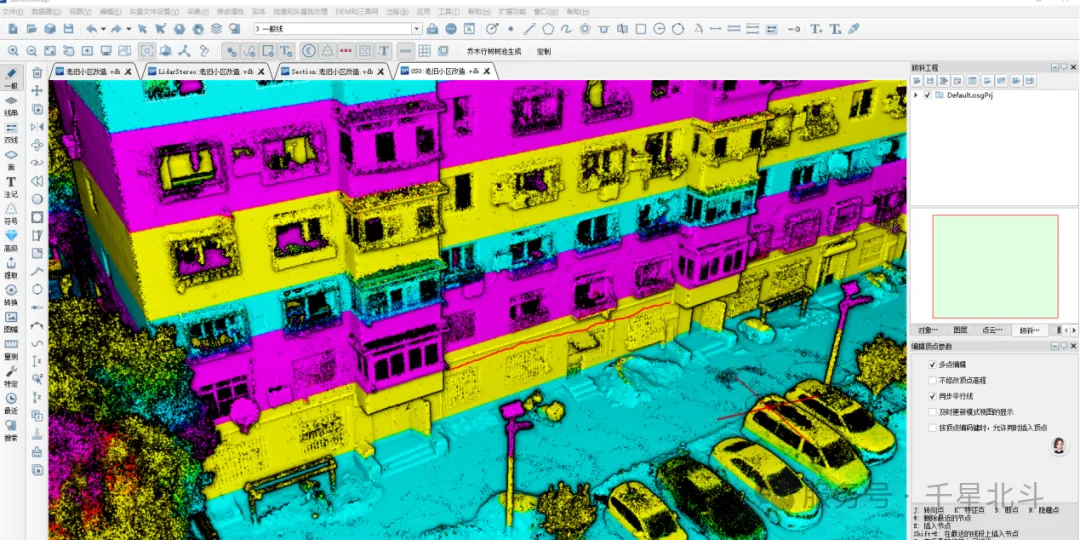Click the 定制 customize button

(543, 51)
